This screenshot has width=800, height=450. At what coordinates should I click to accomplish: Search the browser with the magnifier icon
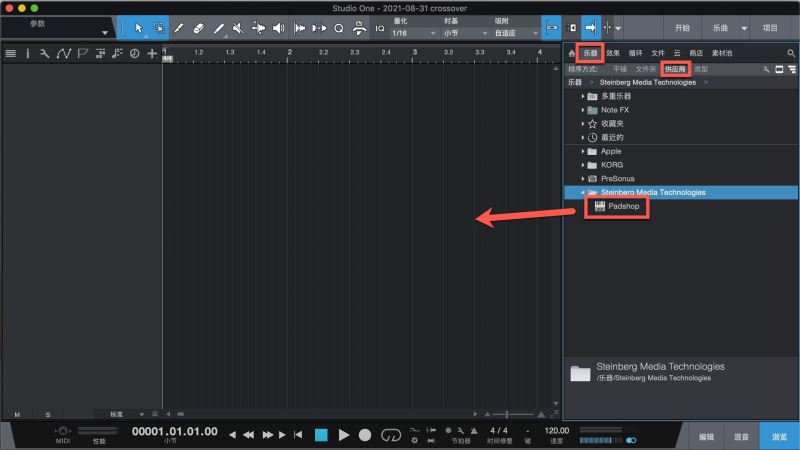coord(791,53)
